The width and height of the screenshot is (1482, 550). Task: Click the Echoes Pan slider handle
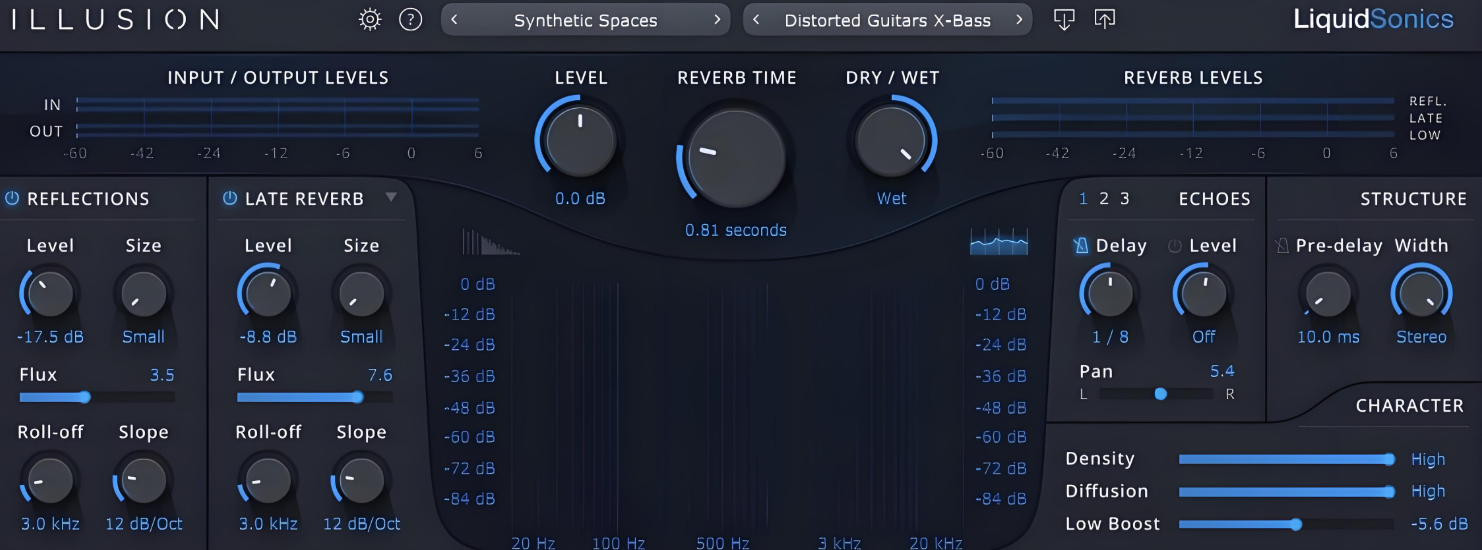tap(1160, 394)
